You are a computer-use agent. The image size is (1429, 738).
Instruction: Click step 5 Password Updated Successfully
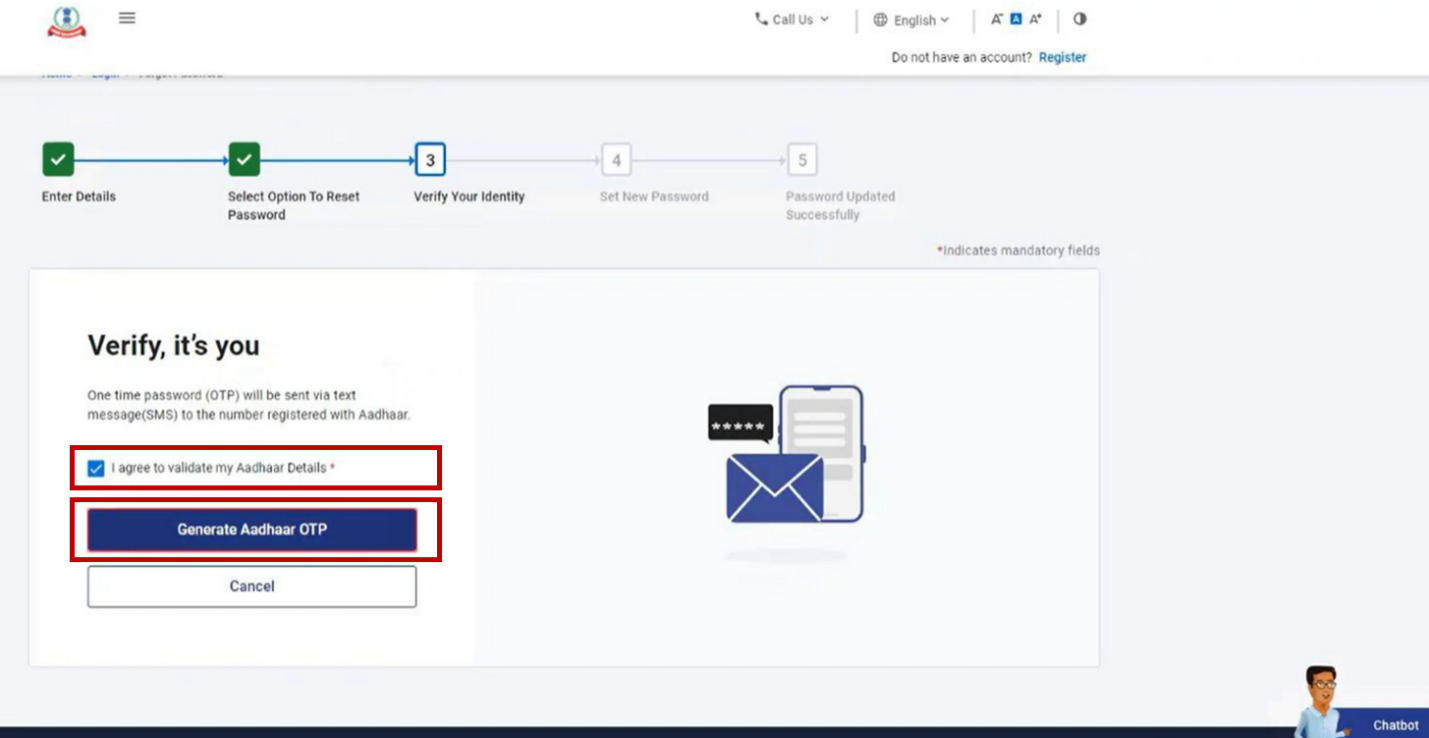(802, 160)
